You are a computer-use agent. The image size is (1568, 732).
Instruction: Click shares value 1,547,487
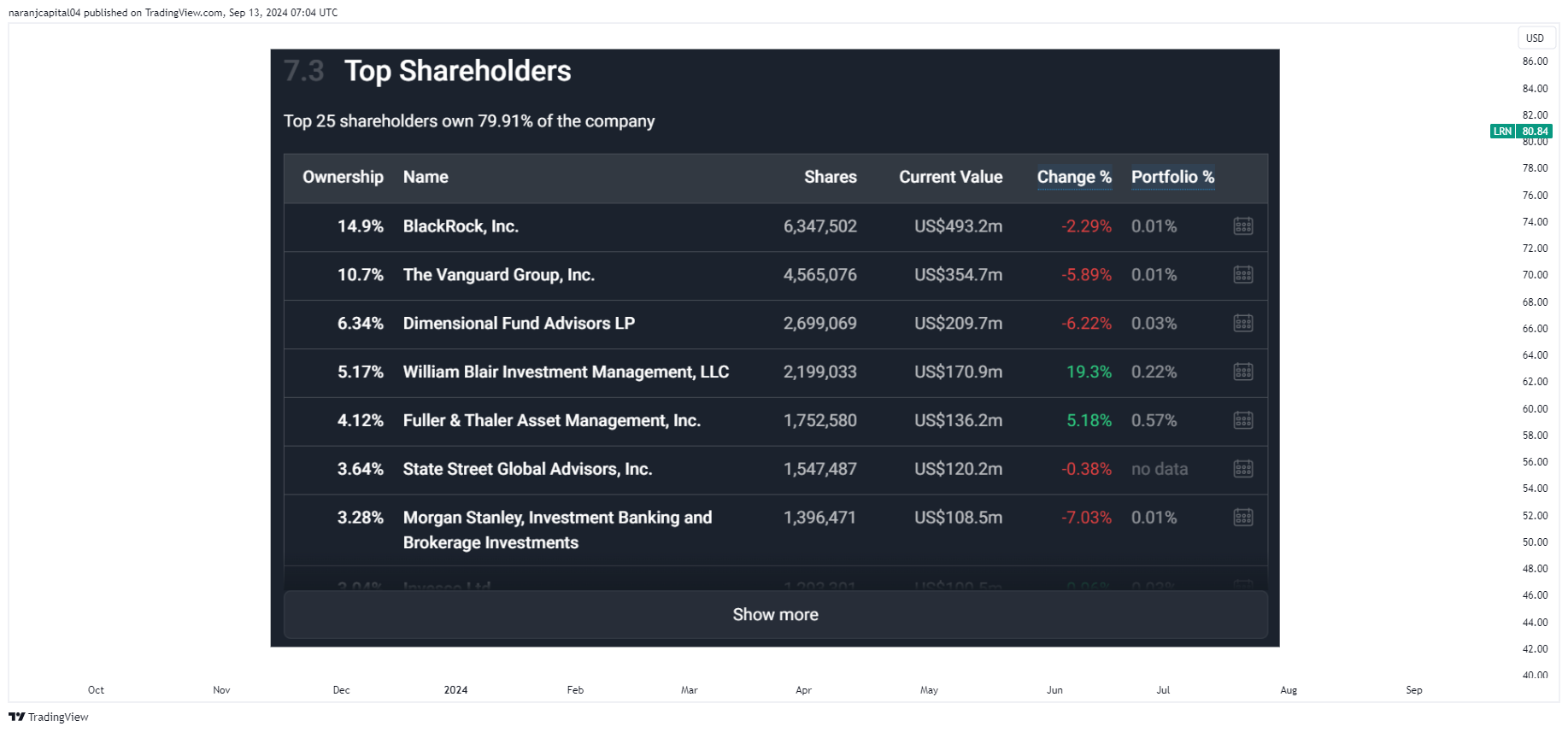click(820, 470)
